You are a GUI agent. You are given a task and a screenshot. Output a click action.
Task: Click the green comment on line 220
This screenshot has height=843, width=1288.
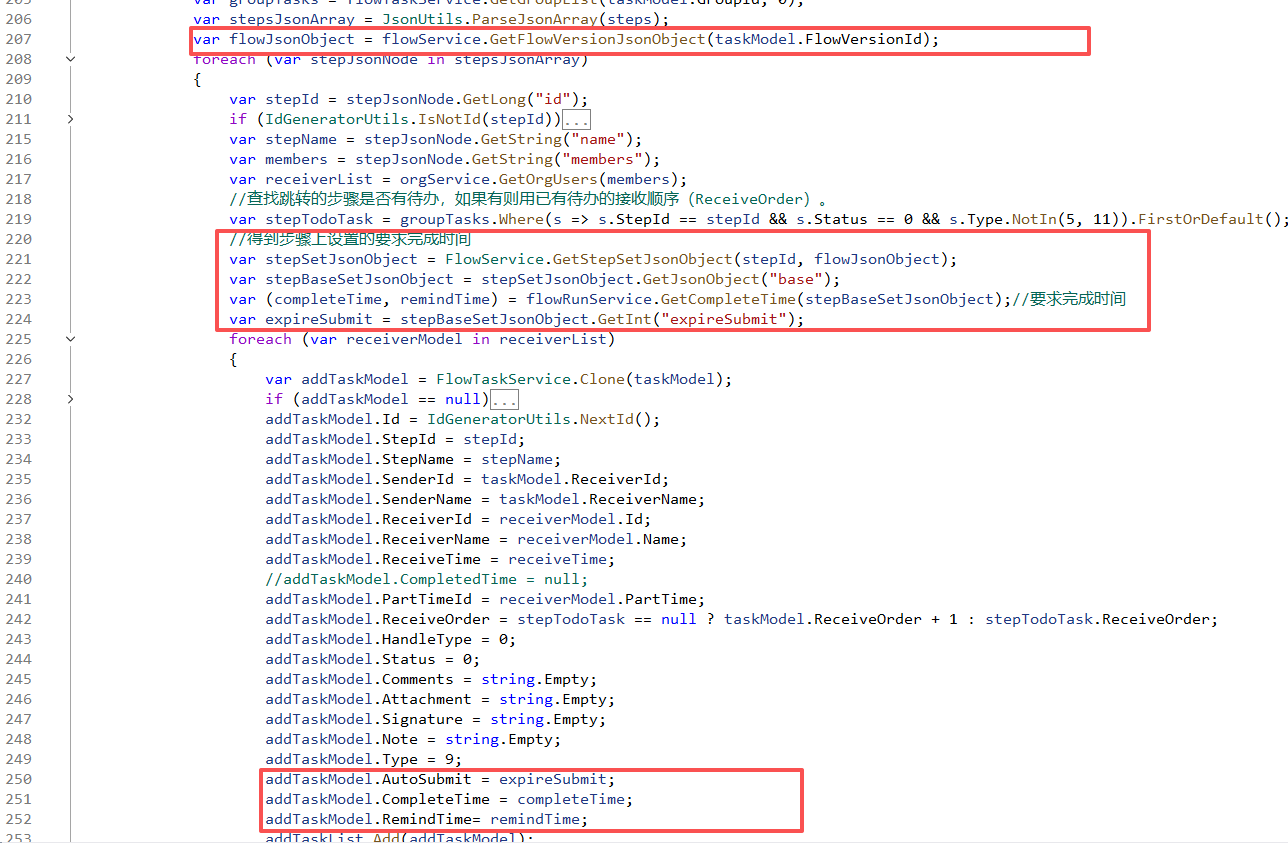point(349,239)
